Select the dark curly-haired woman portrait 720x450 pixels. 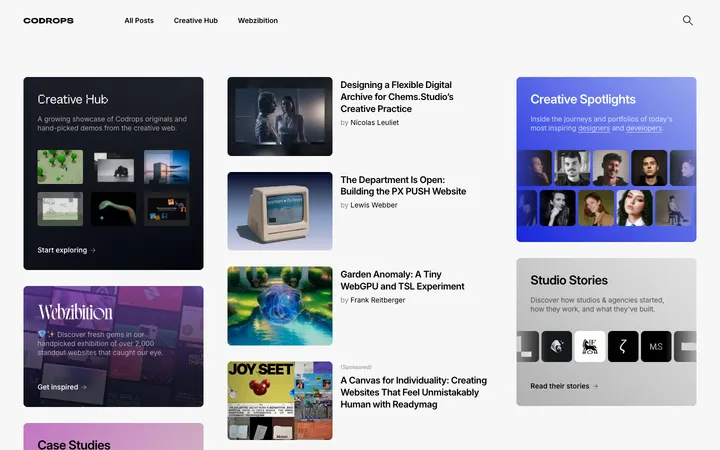635,208
